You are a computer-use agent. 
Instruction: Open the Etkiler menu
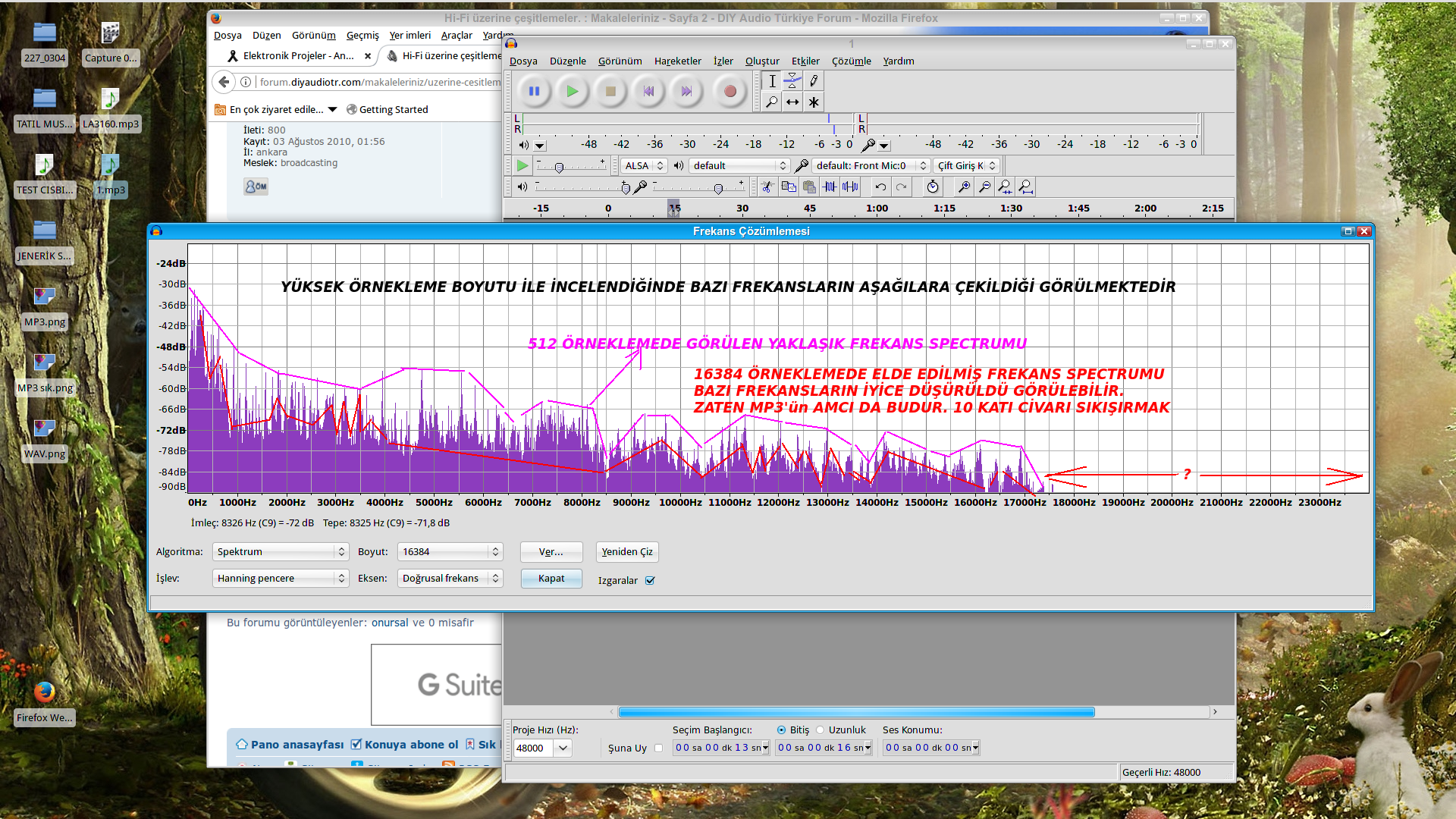pos(805,61)
